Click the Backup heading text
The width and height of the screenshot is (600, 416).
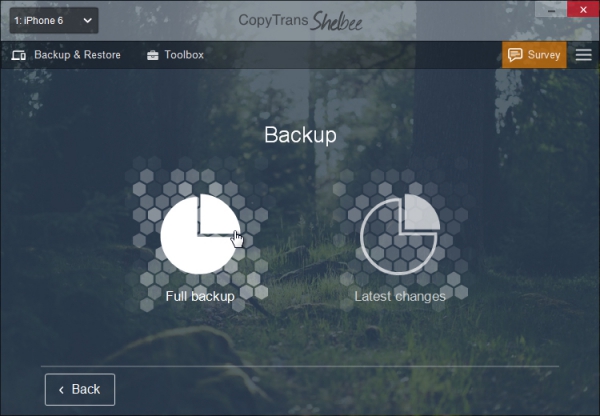tap(300, 135)
